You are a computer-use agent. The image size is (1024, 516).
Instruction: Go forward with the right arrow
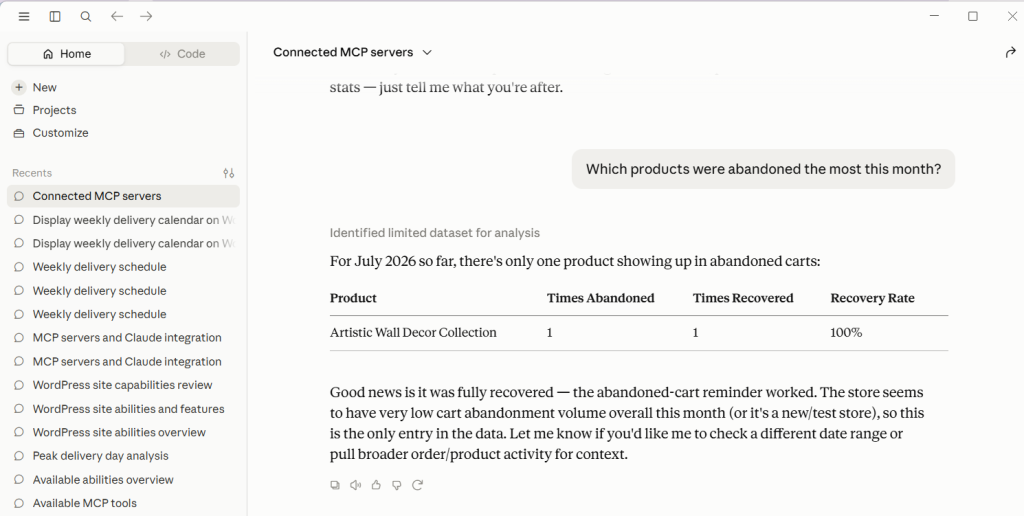146,16
